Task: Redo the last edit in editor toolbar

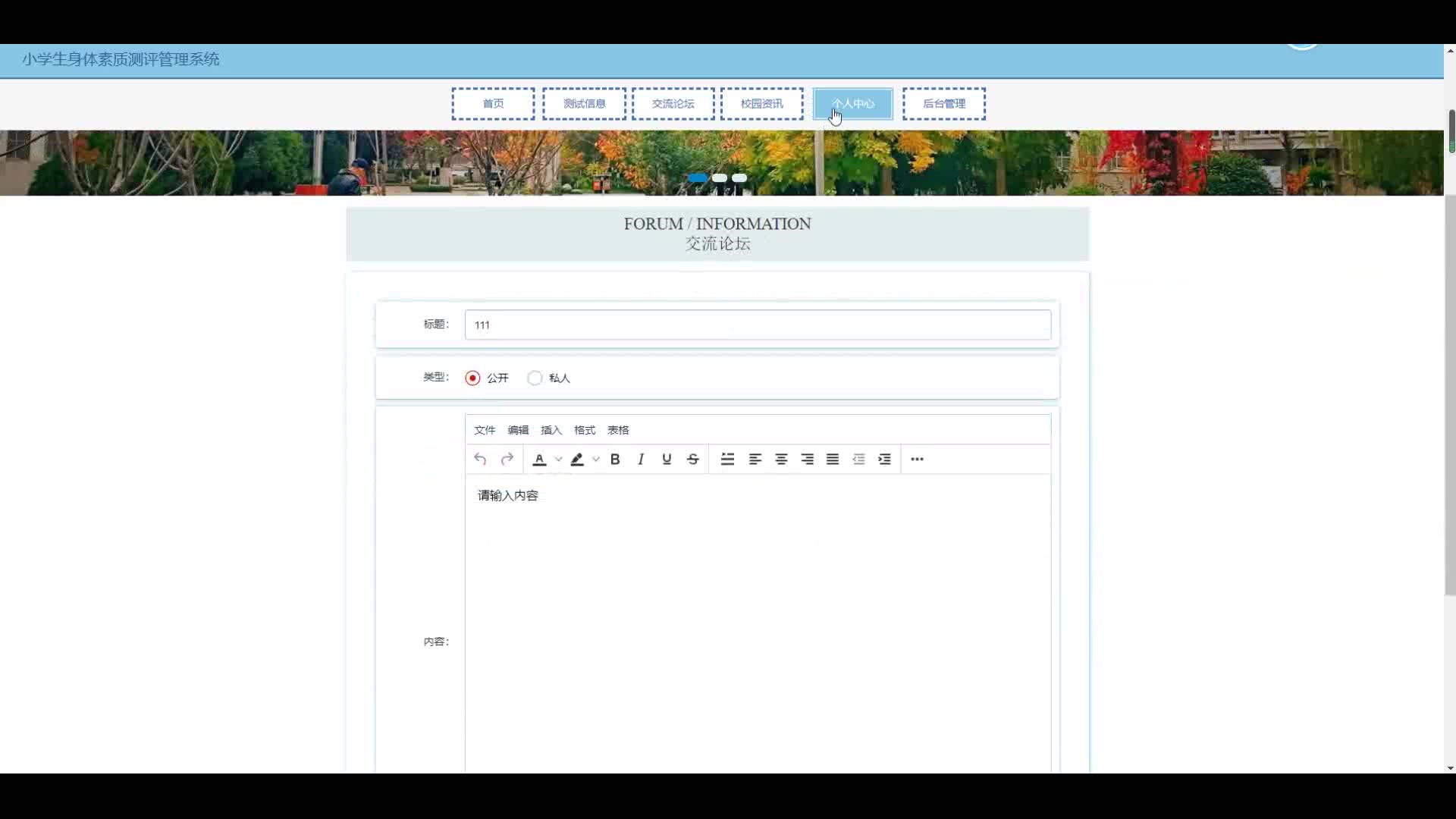Action: [507, 459]
